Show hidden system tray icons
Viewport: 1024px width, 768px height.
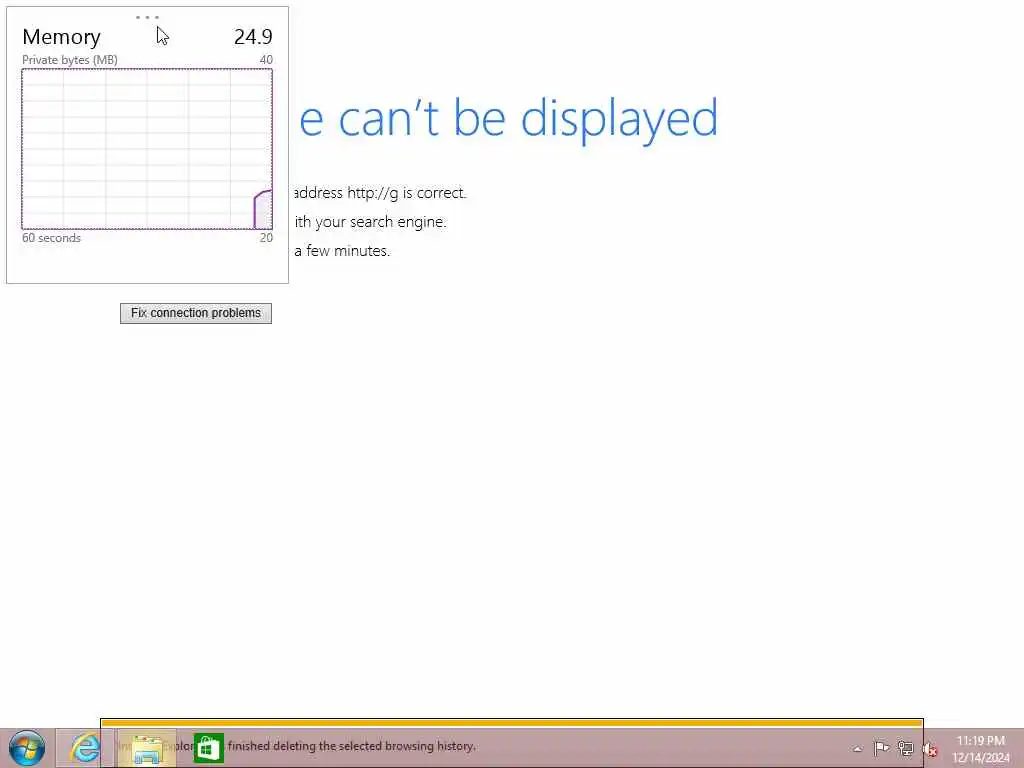[x=857, y=749]
